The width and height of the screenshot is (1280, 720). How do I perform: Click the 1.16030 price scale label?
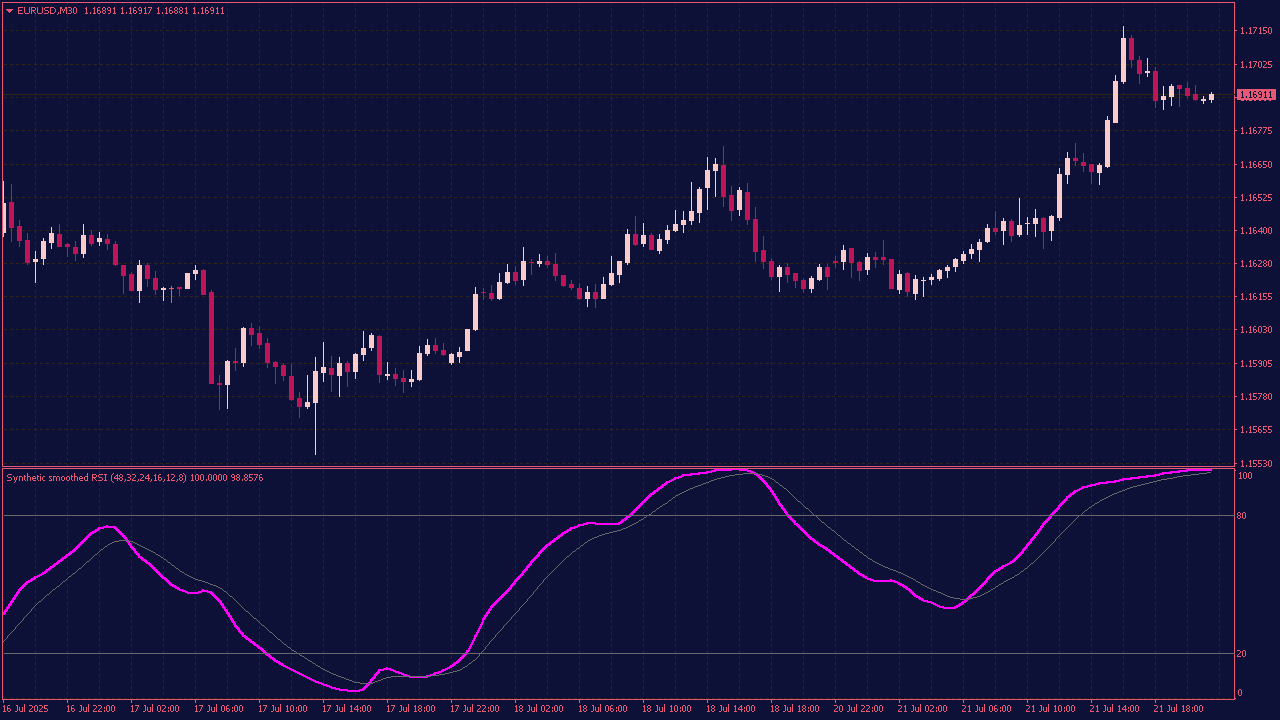click(x=1256, y=330)
